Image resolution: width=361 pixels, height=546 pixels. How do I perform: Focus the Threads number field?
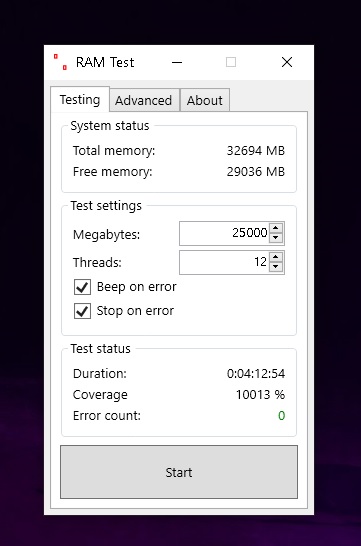(x=225, y=262)
